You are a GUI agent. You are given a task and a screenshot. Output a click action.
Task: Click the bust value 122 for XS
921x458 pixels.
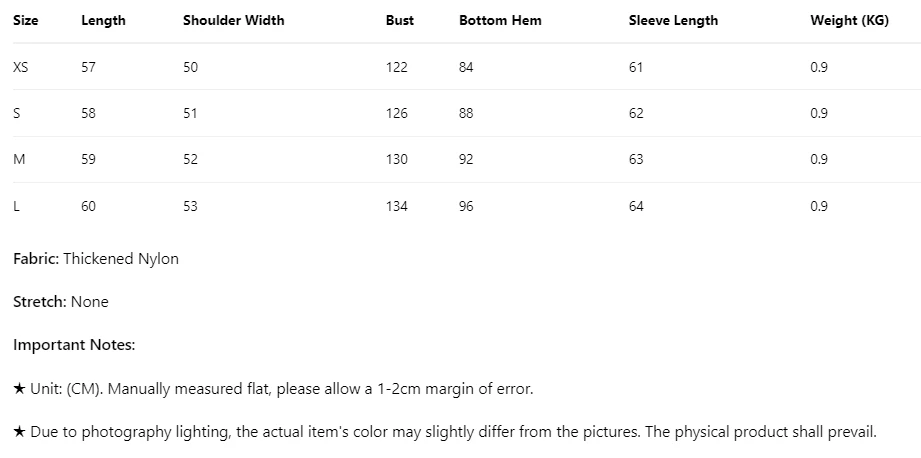(x=397, y=67)
